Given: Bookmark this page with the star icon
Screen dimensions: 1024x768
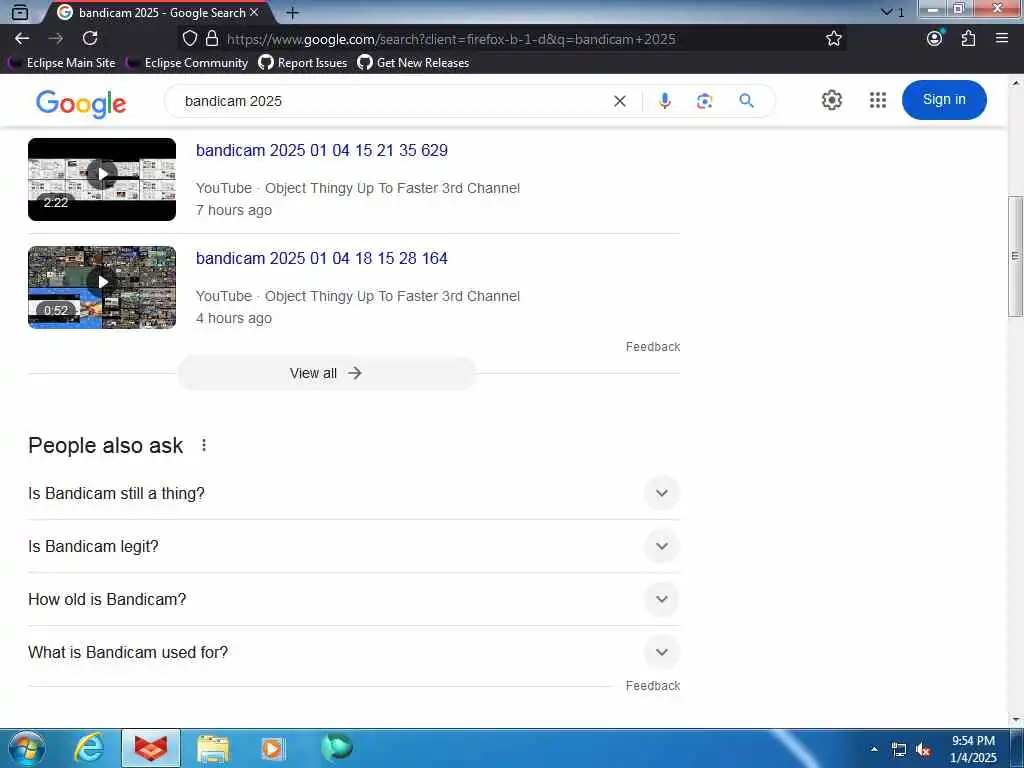Looking at the screenshot, I should coord(833,39).
